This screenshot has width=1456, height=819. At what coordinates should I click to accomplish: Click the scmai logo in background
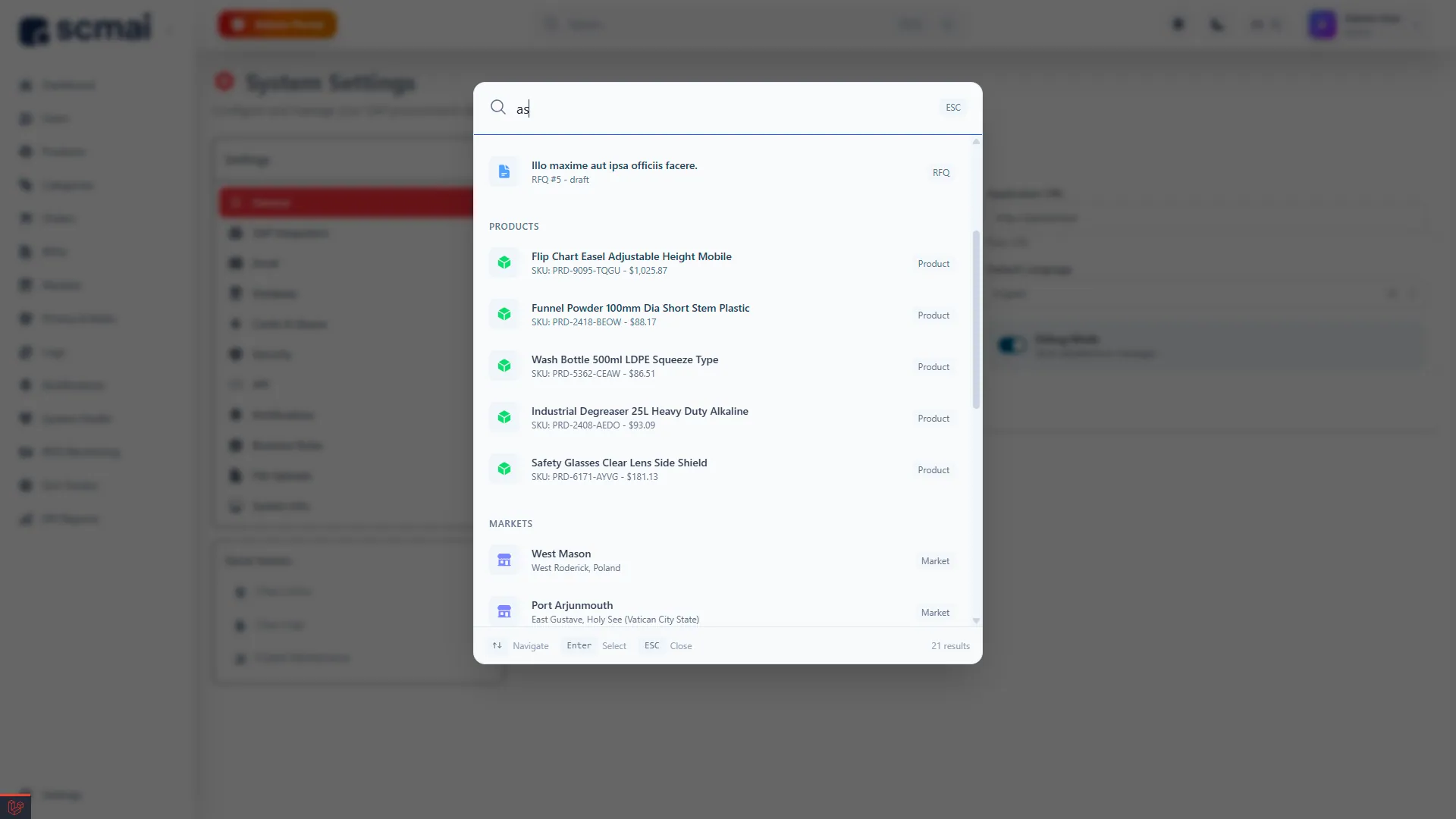click(85, 29)
